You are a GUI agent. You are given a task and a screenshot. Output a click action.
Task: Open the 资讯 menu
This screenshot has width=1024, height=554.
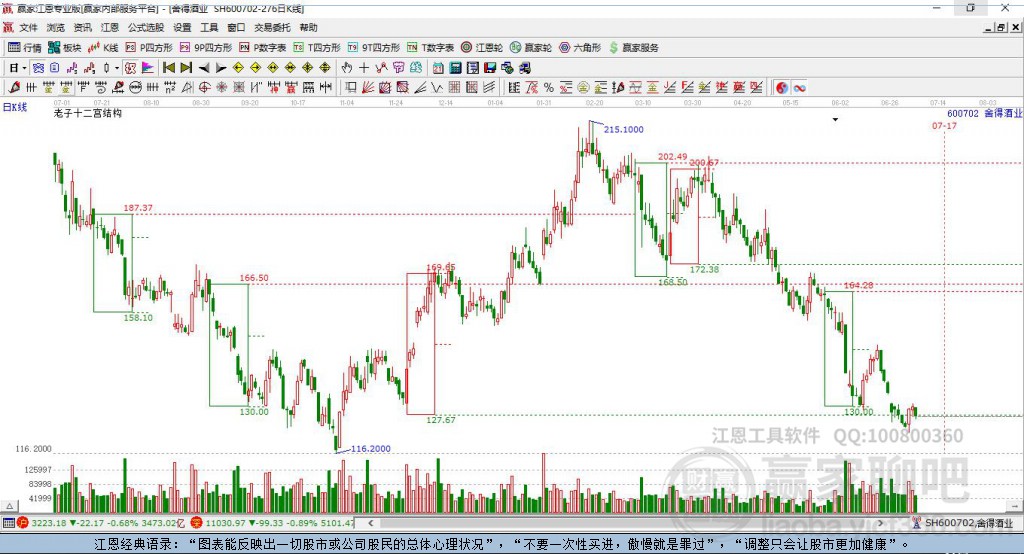pos(82,27)
